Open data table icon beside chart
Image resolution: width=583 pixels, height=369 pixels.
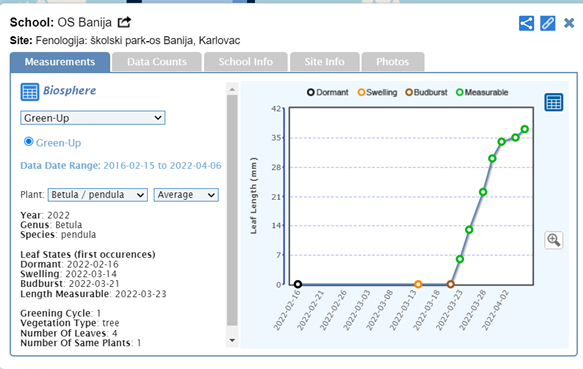point(554,102)
